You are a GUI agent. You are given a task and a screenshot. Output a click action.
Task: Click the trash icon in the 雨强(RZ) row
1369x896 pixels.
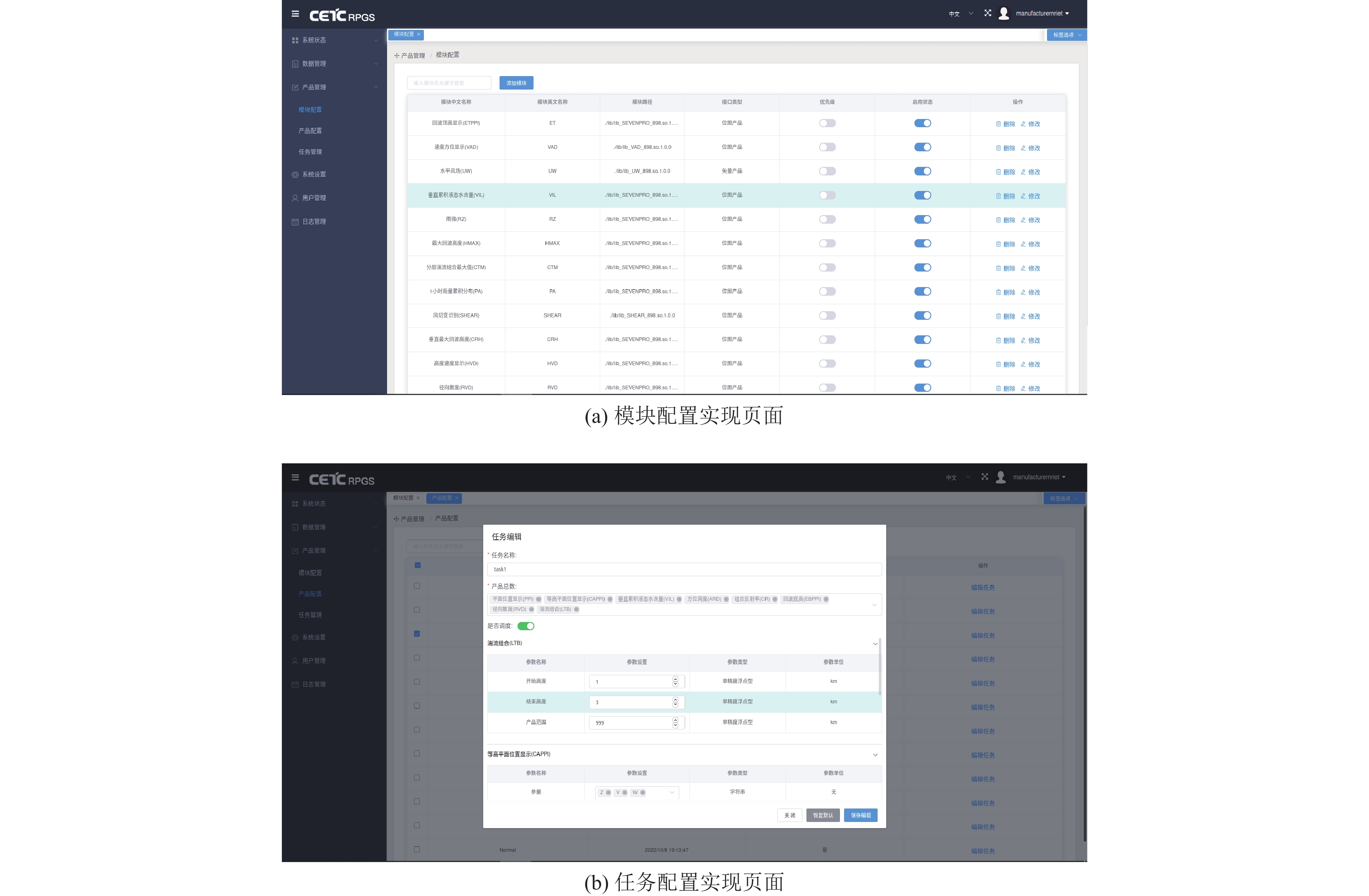998,220
